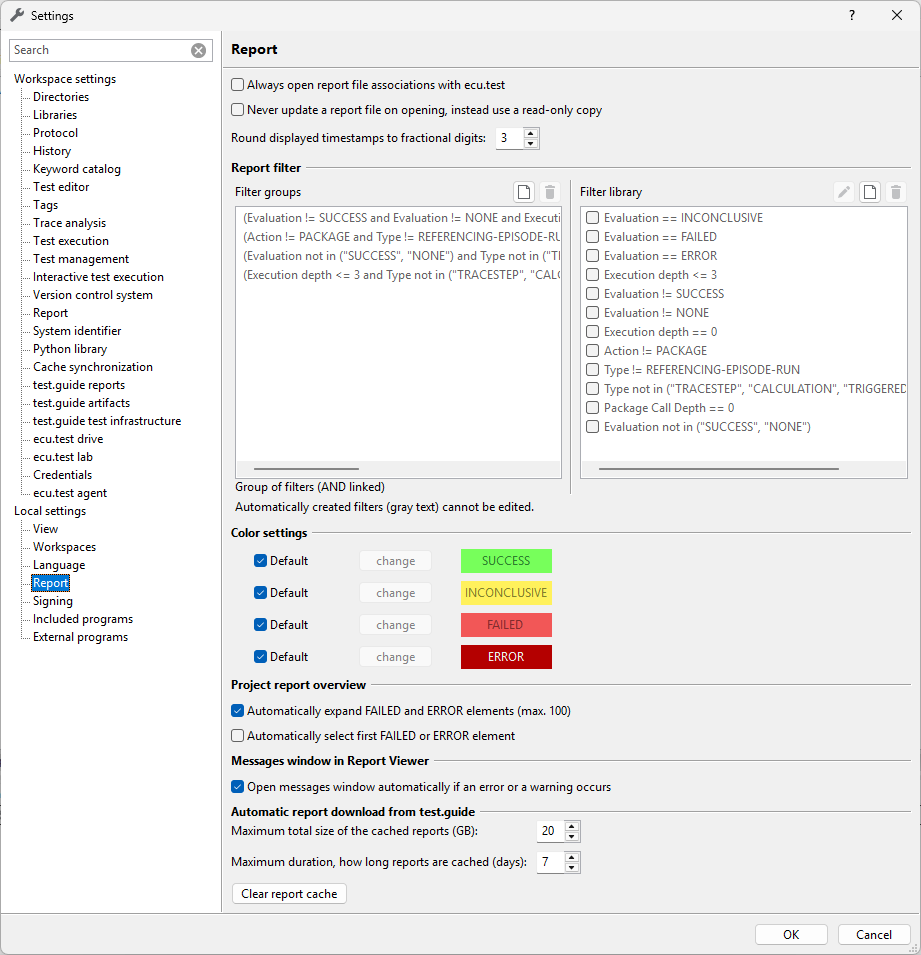
Task: Click change button for ERROR color
Action: pos(395,657)
